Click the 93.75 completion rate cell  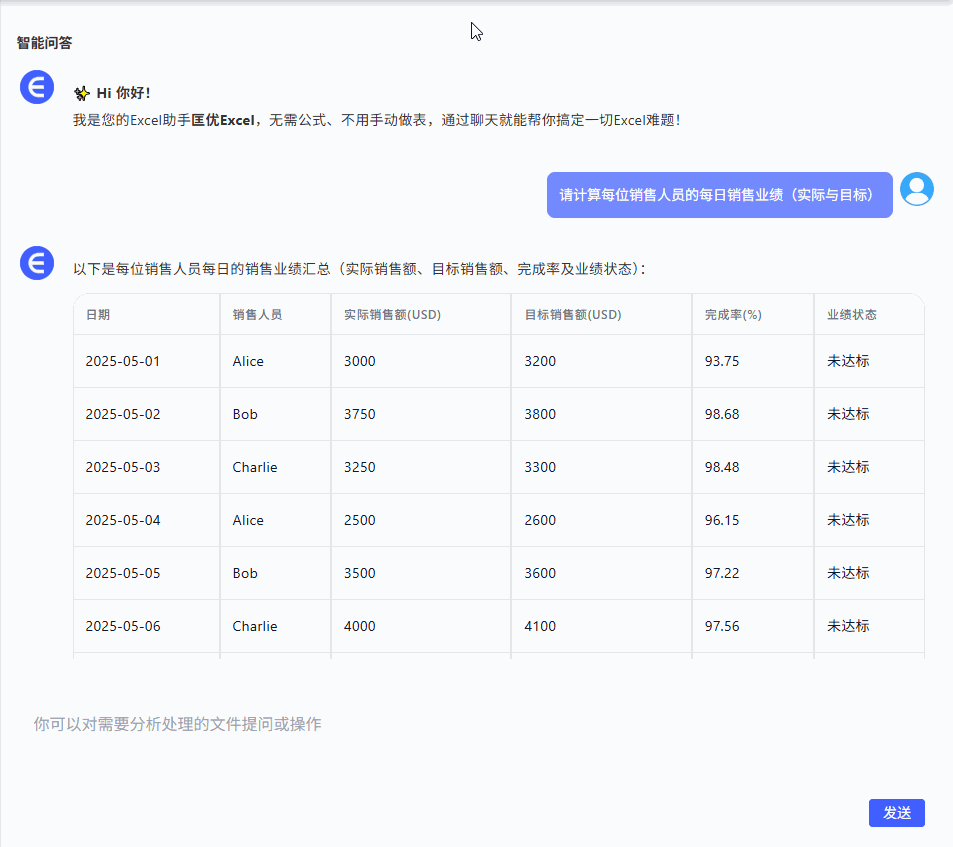(x=722, y=361)
